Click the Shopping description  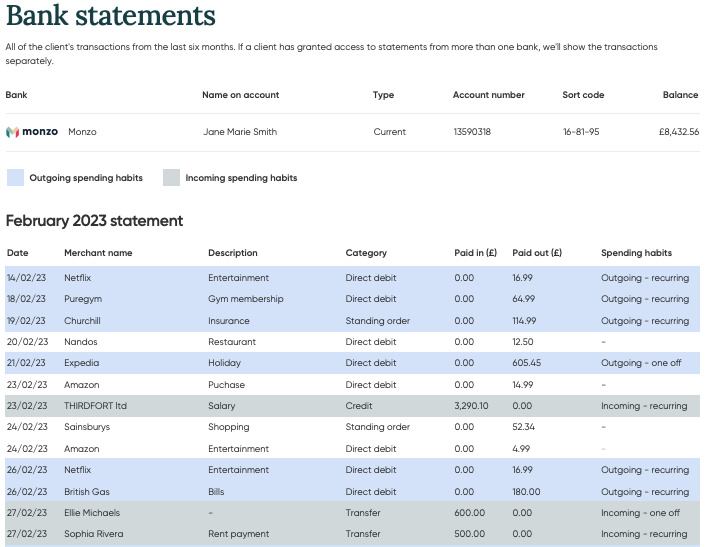coord(229,427)
